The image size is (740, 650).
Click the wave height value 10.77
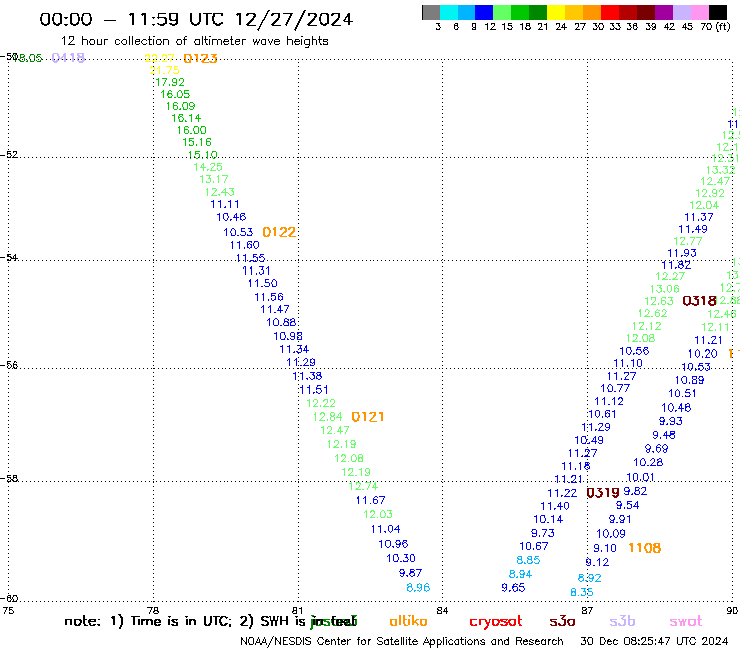coord(615,388)
